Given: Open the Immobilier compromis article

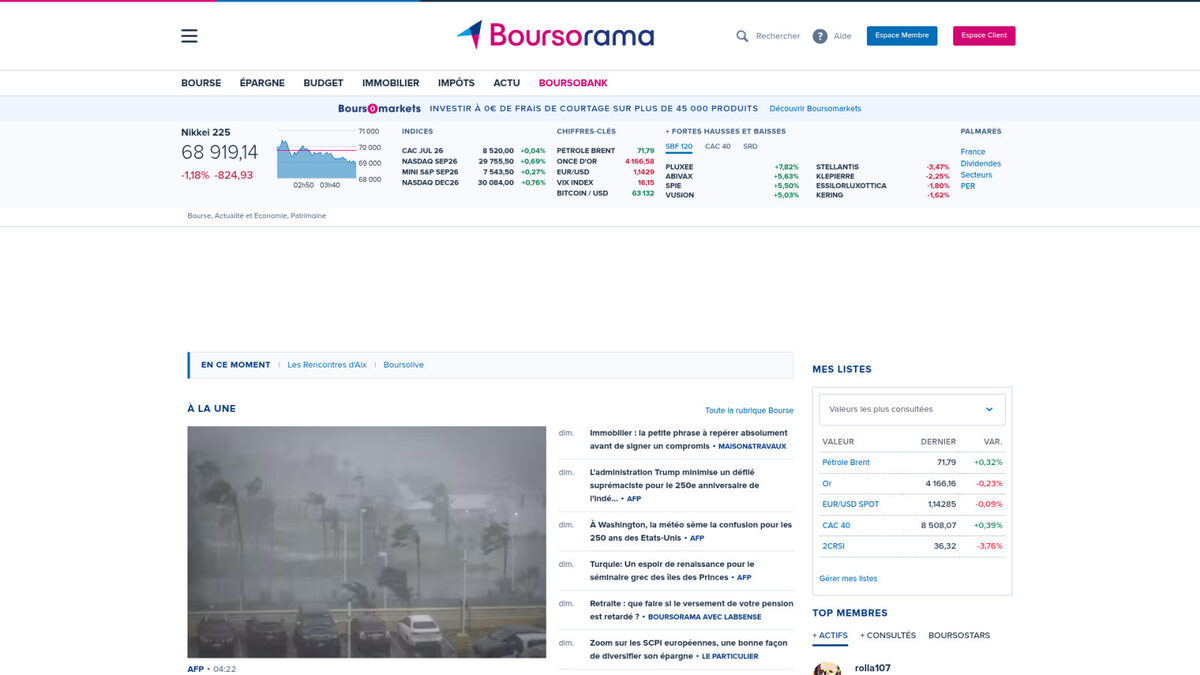Looking at the screenshot, I should [x=688, y=439].
